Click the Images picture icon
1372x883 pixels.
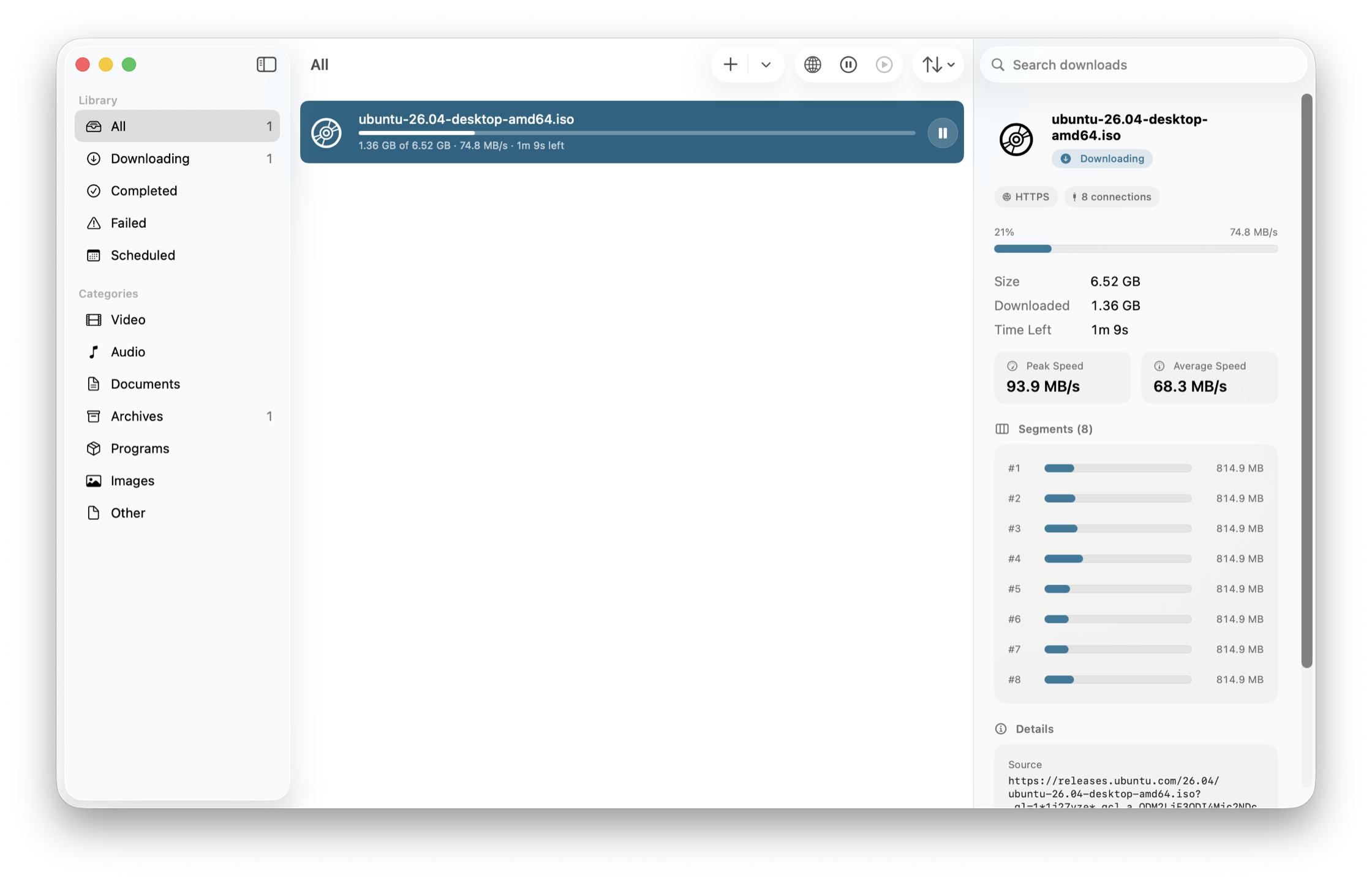(x=94, y=481)
